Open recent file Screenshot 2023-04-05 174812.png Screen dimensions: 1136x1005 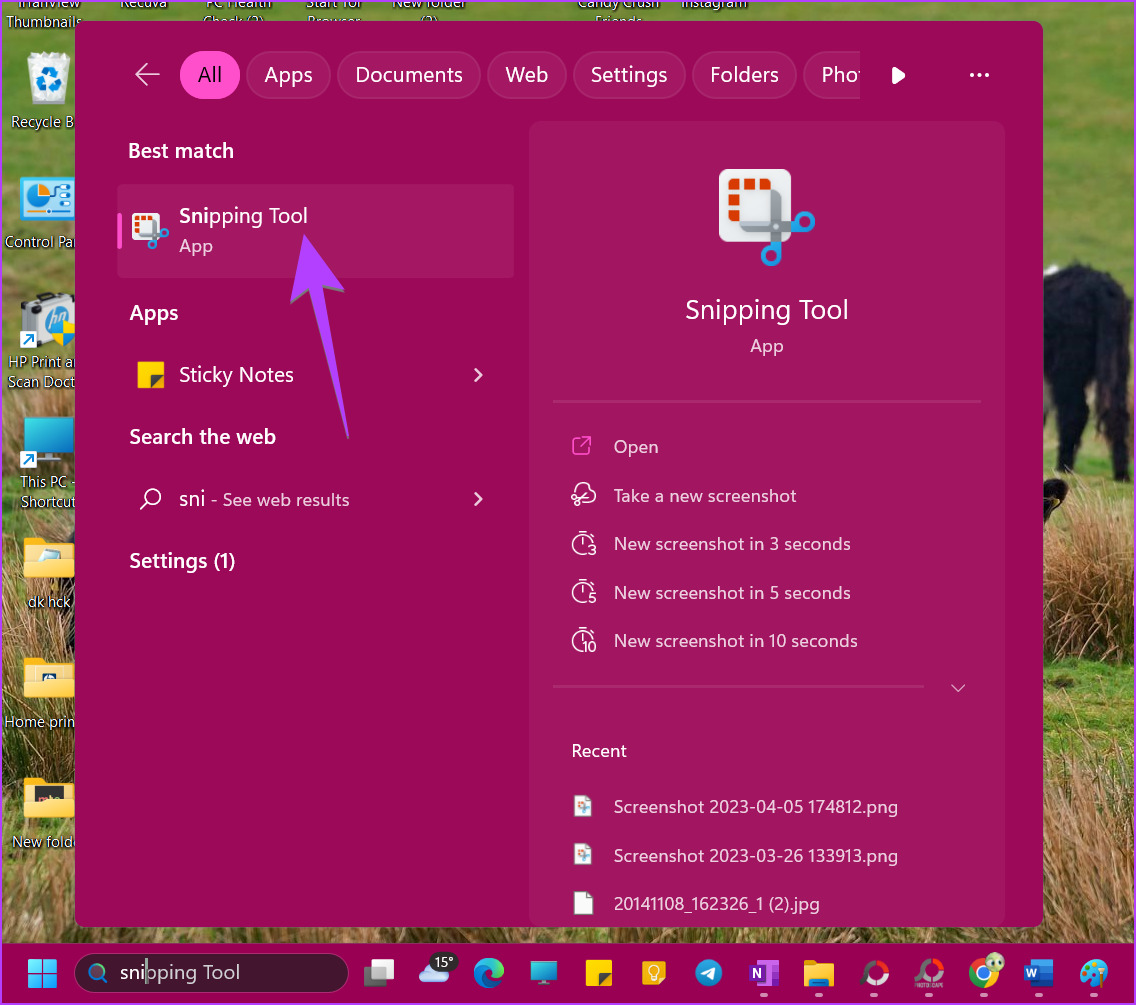pyautogui.click(x=735, y=806)
